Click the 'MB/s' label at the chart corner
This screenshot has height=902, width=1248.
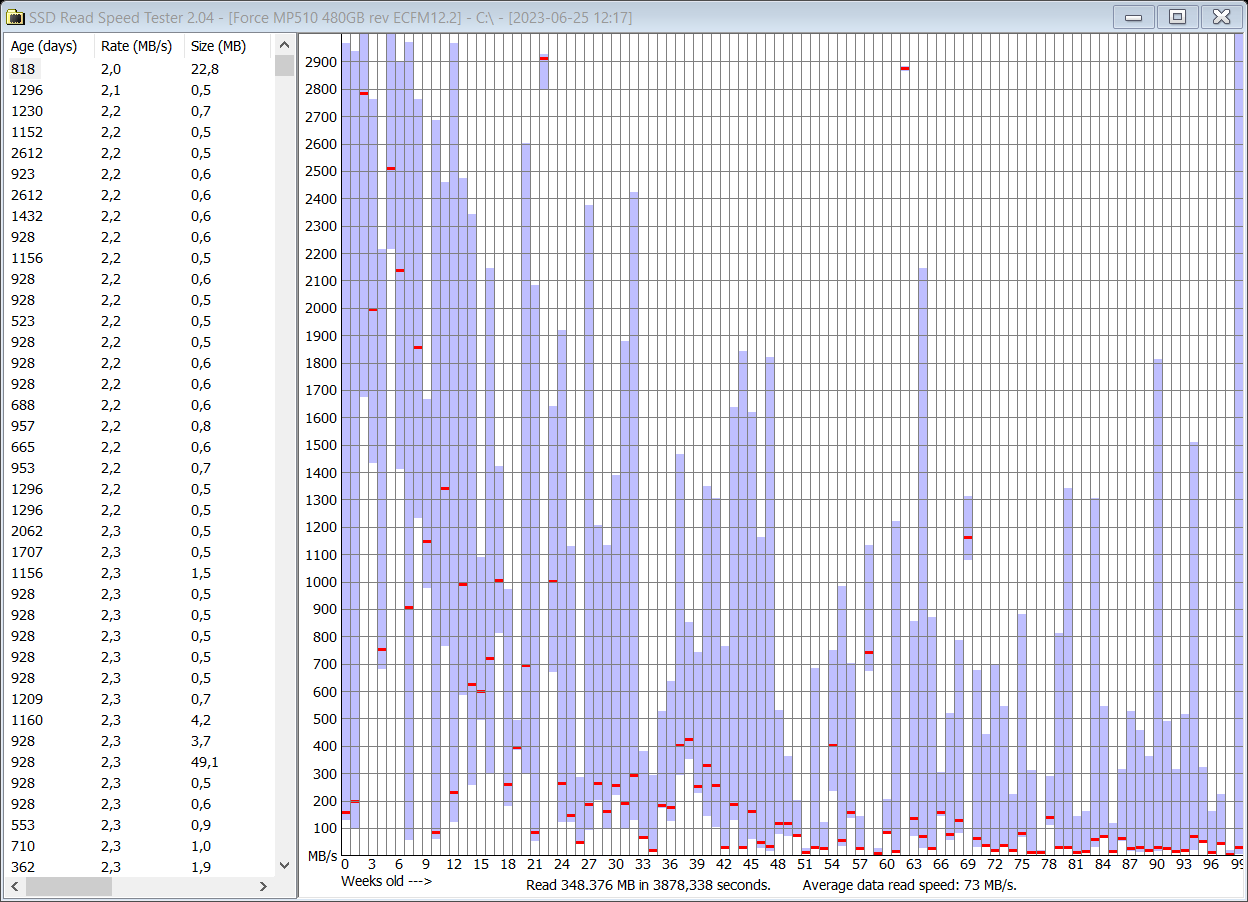(322, 856)
